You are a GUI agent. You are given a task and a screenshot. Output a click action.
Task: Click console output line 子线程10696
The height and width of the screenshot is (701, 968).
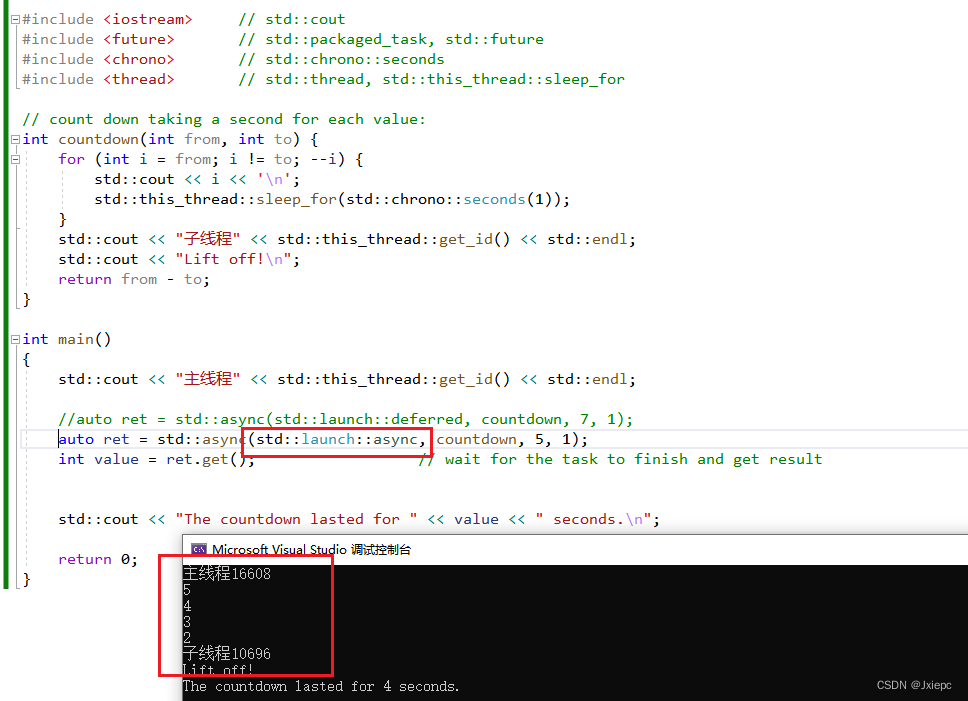[227, 653]
